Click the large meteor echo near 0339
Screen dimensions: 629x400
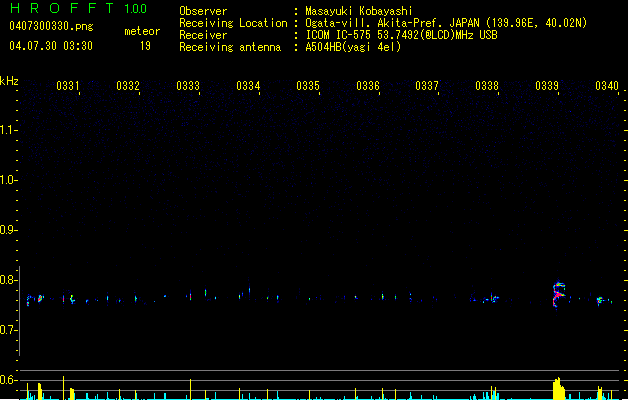[558, 295]
